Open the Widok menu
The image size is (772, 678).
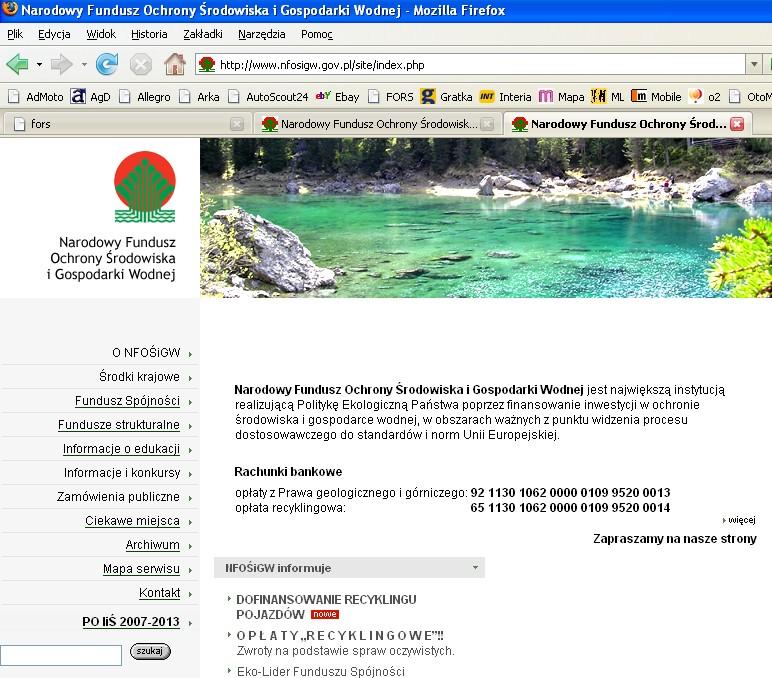pos(101,34)
